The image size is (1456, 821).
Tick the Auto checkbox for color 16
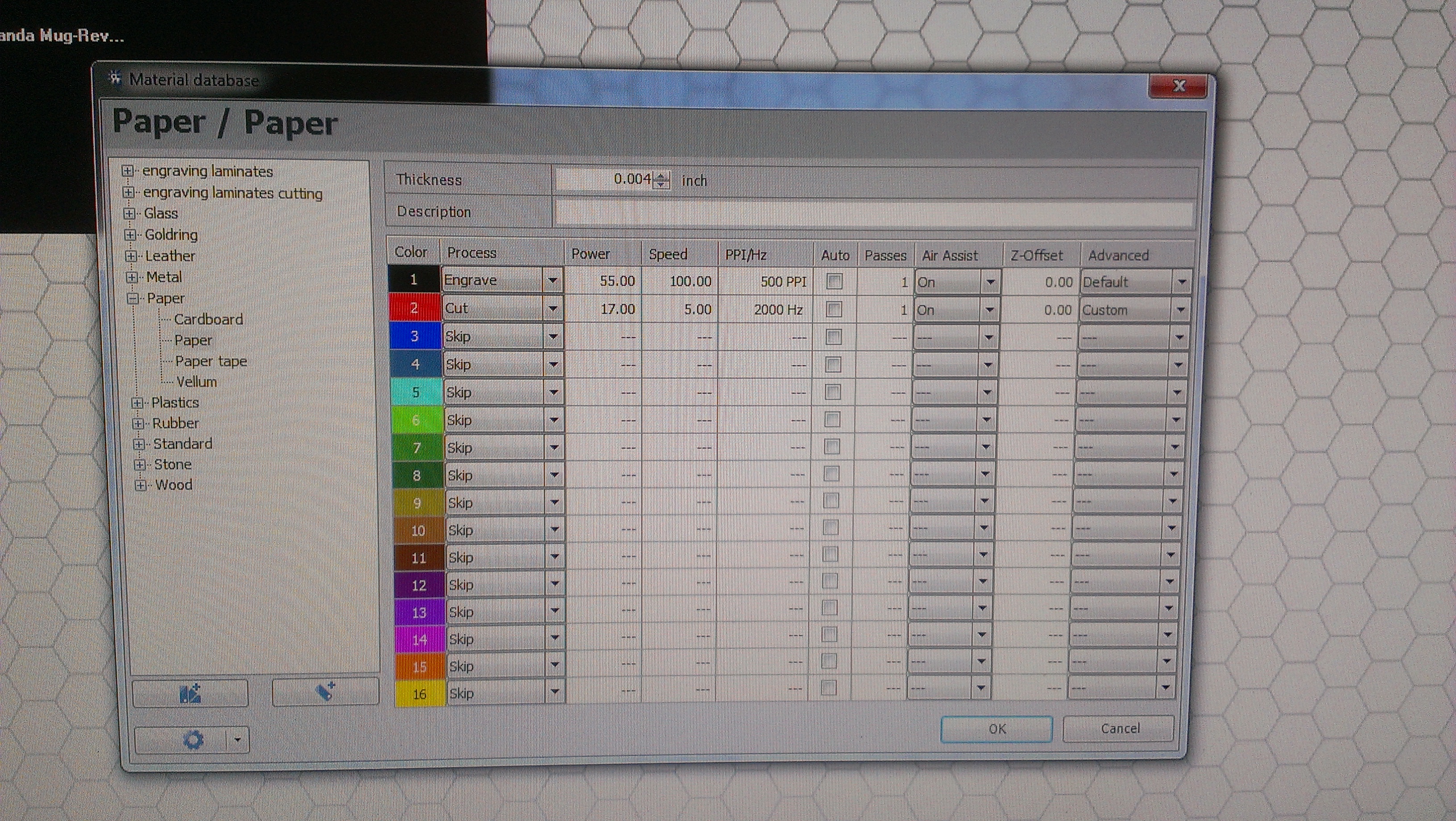pos(828,688)
